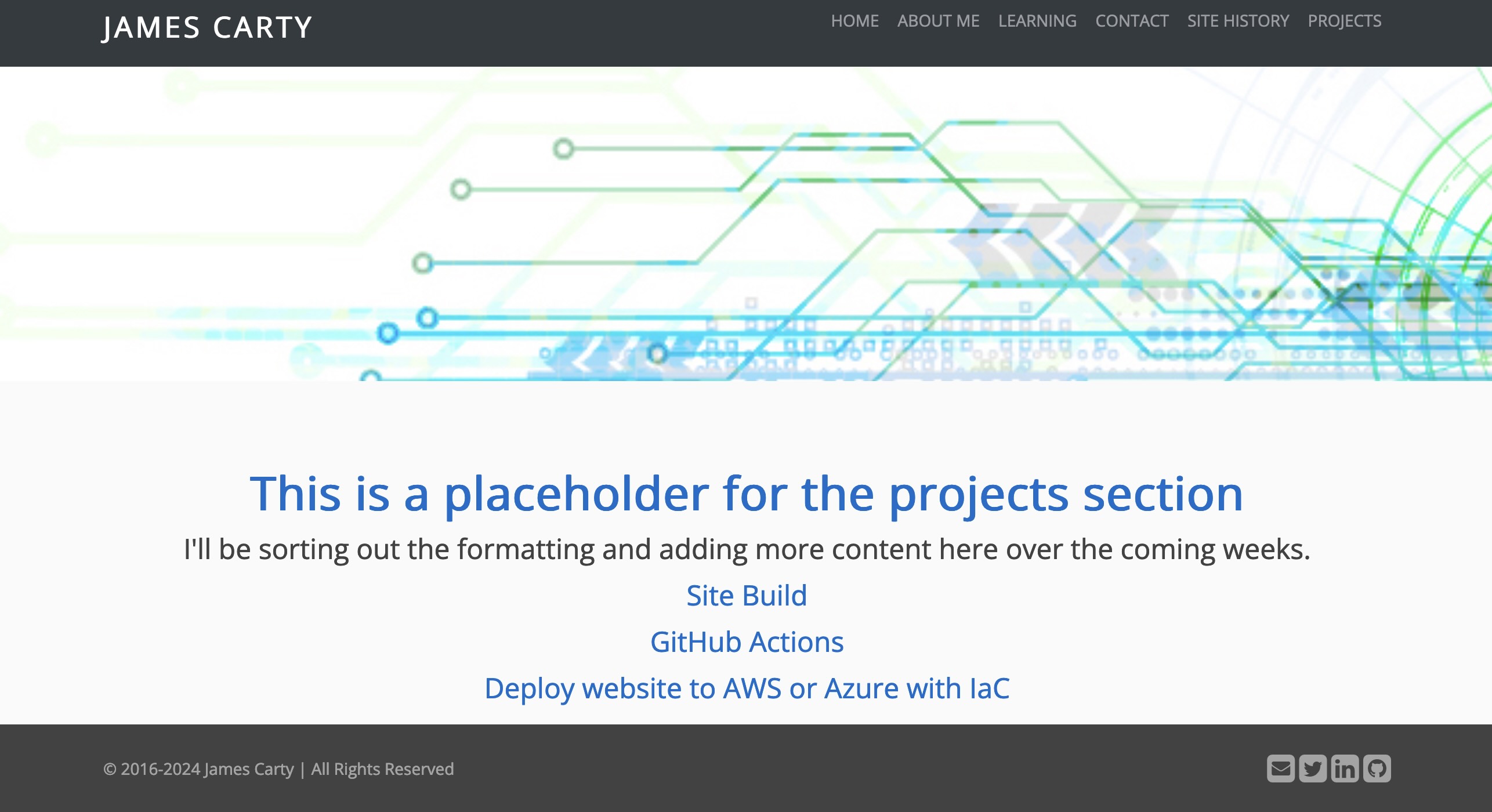Click the GitHub Actions link
The width and height of the screenshot is (1492, 812).
[x=748, y=642]
